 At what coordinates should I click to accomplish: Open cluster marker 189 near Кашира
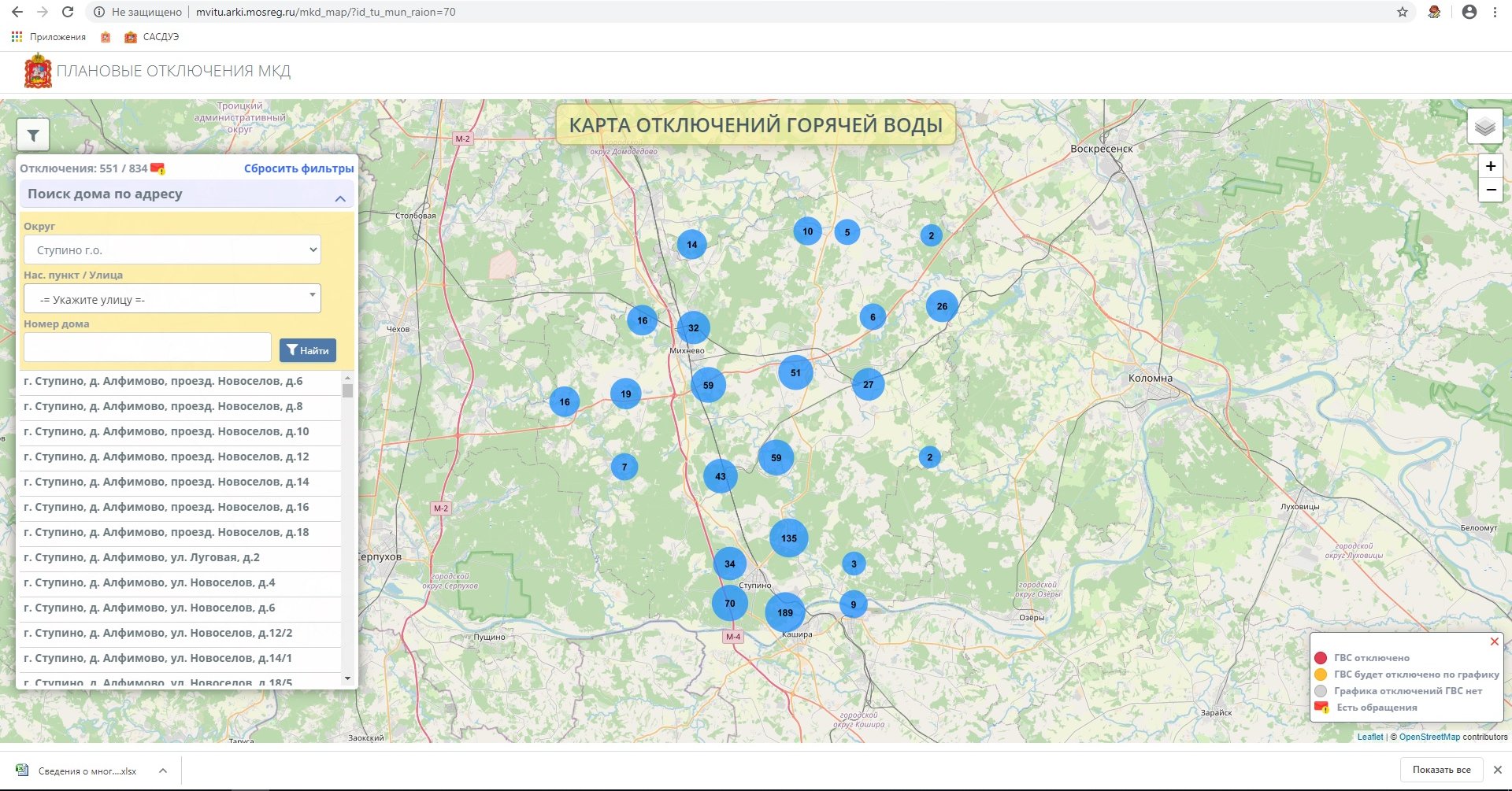click(x=784, y=612)
